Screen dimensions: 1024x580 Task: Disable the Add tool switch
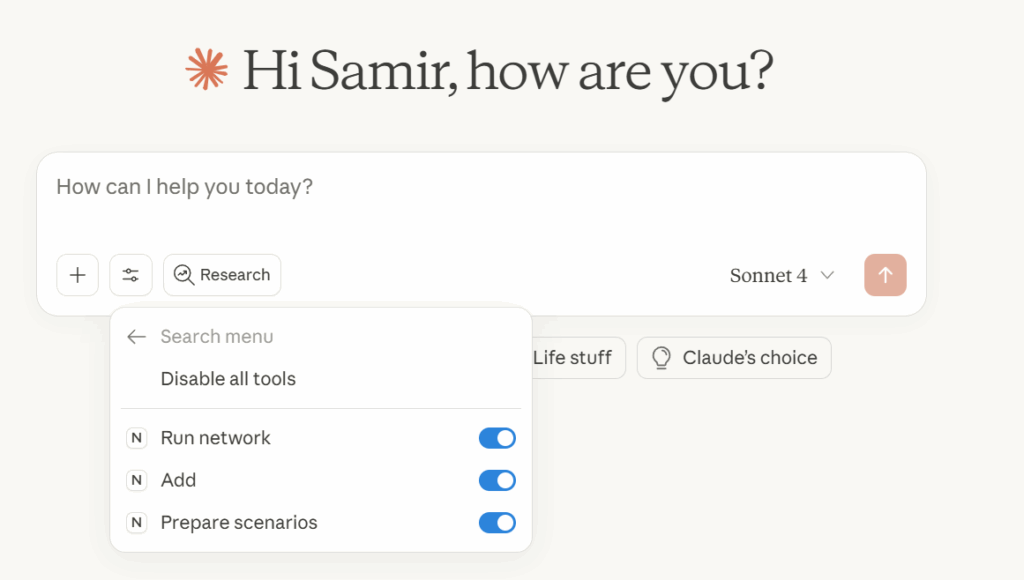[x=497, y=480]
